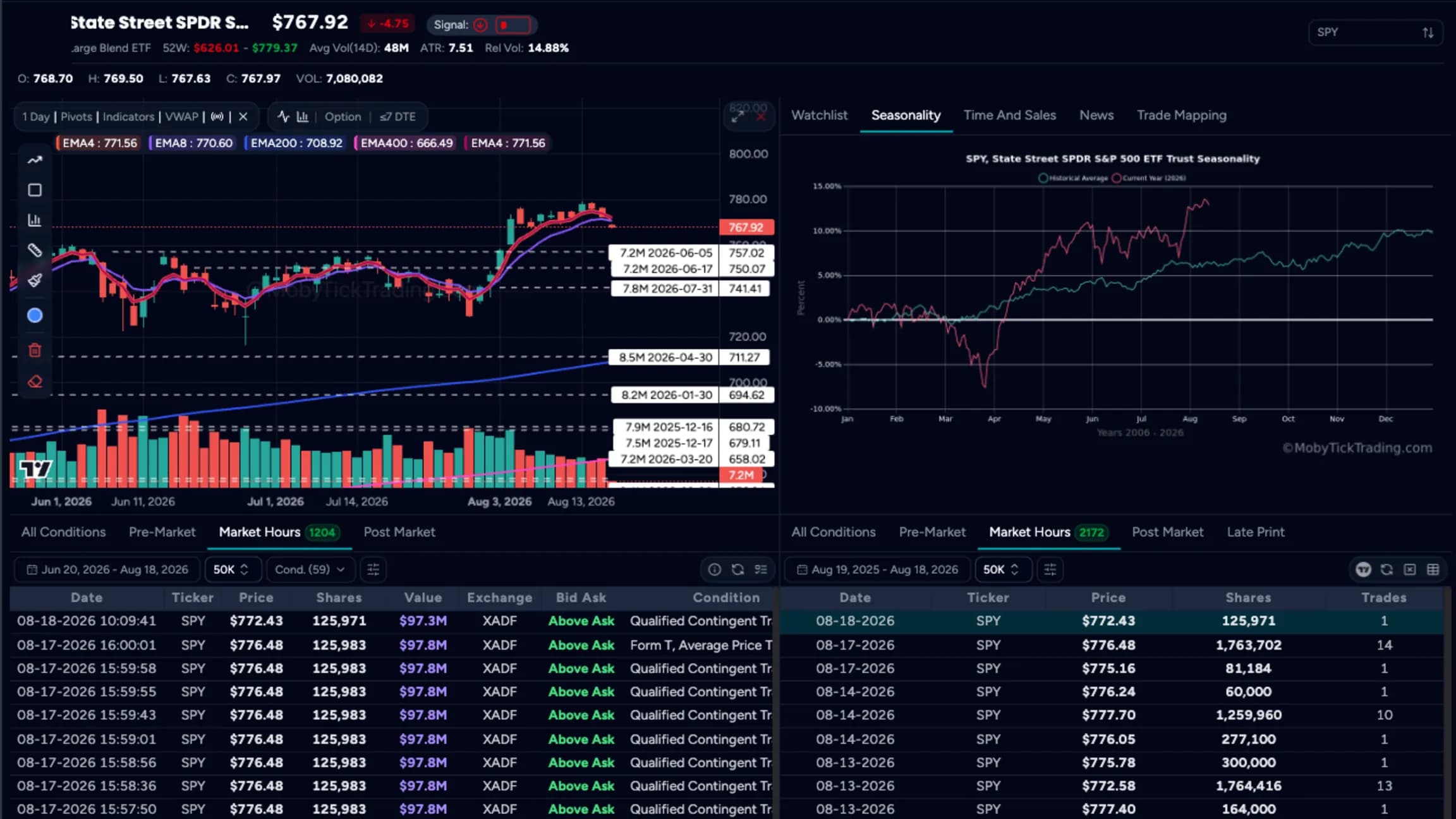Screen dimensions: 1456x819
Task: Click the red X at the chart corner
Action: (x=761, y=117)
